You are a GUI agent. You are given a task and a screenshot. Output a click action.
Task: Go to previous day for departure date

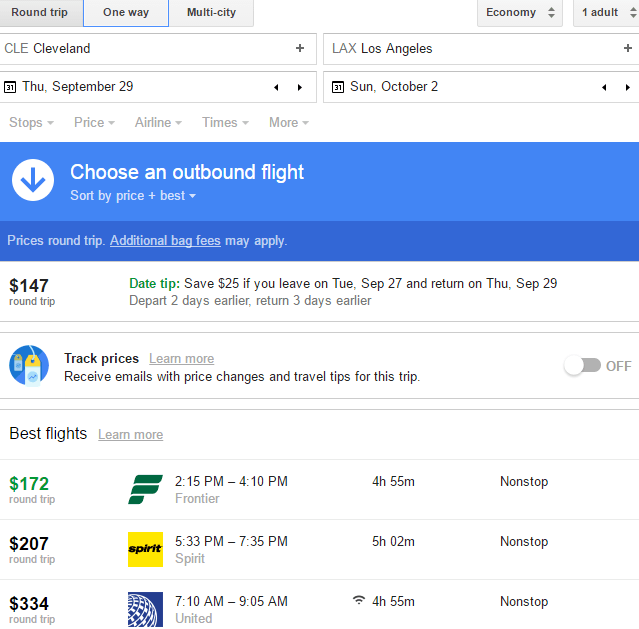[276, 87]
